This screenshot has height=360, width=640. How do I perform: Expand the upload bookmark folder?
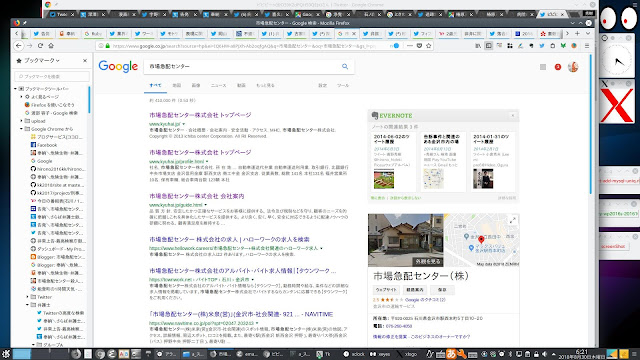pos(22,121)
